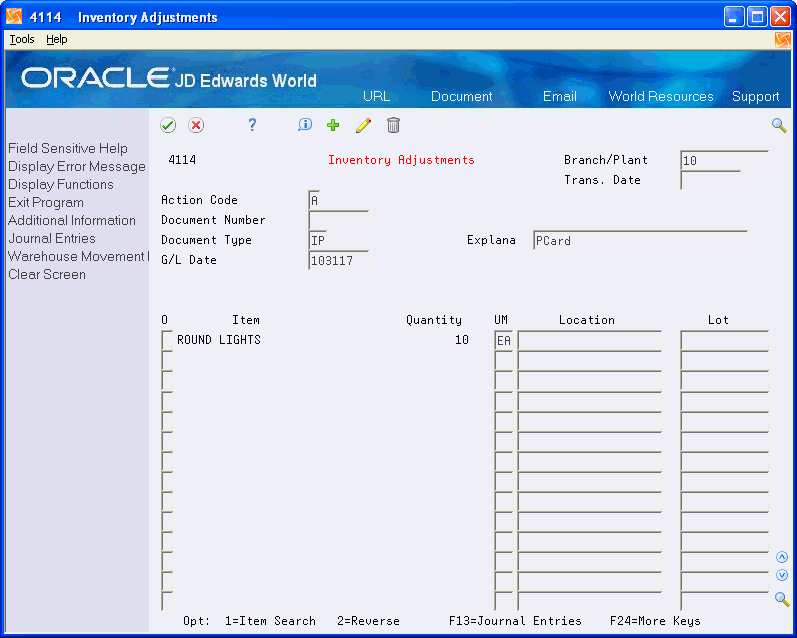Click the Document Number field

[338, 220]
